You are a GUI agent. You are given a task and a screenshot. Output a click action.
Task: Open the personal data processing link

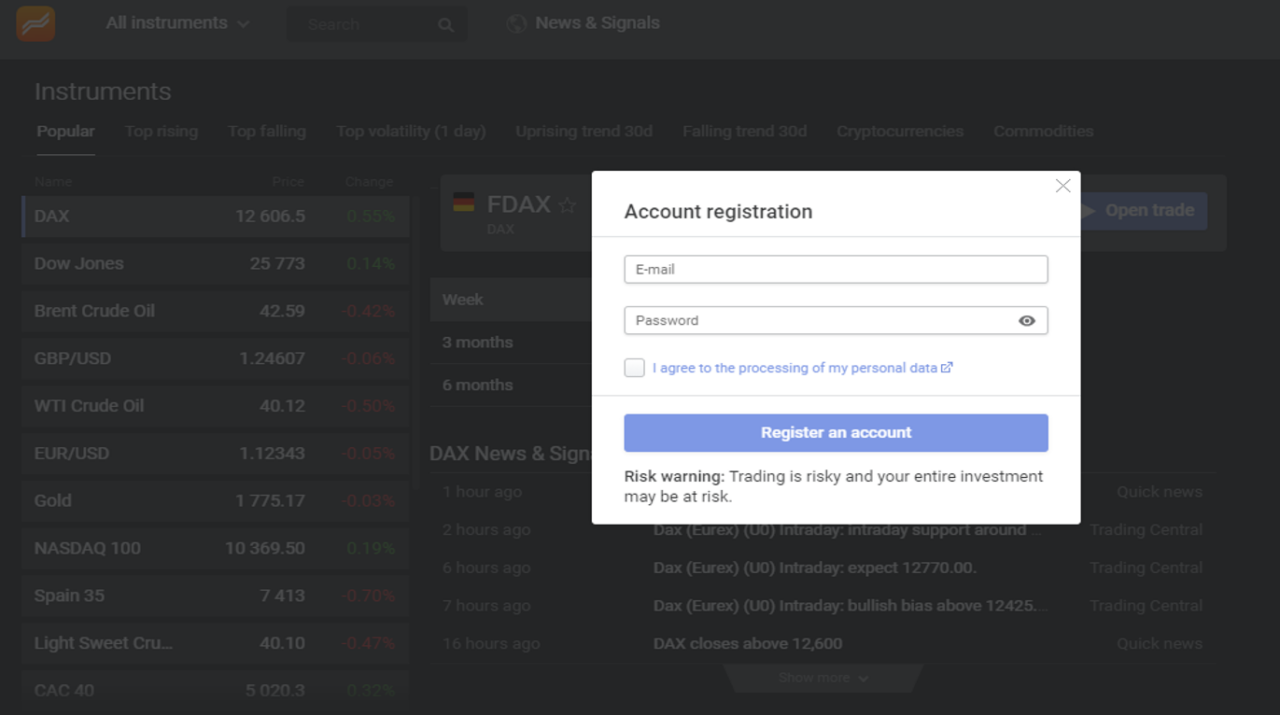click(794, 368)
